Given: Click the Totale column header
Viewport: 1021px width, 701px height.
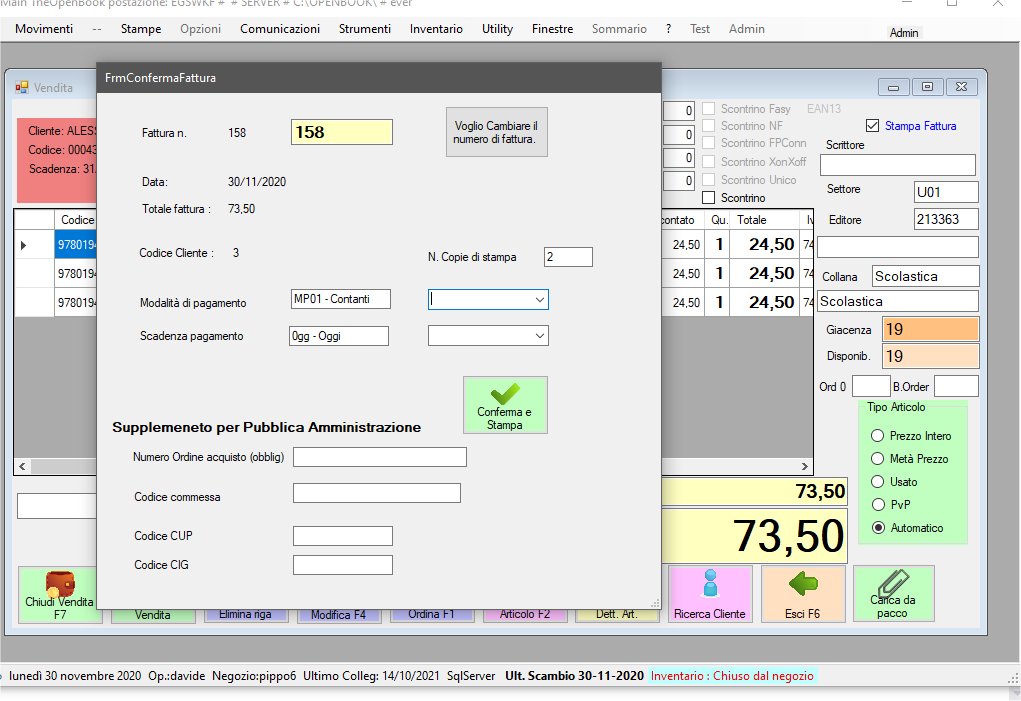Looking at the screenshot, I should [x=764, y=220].
